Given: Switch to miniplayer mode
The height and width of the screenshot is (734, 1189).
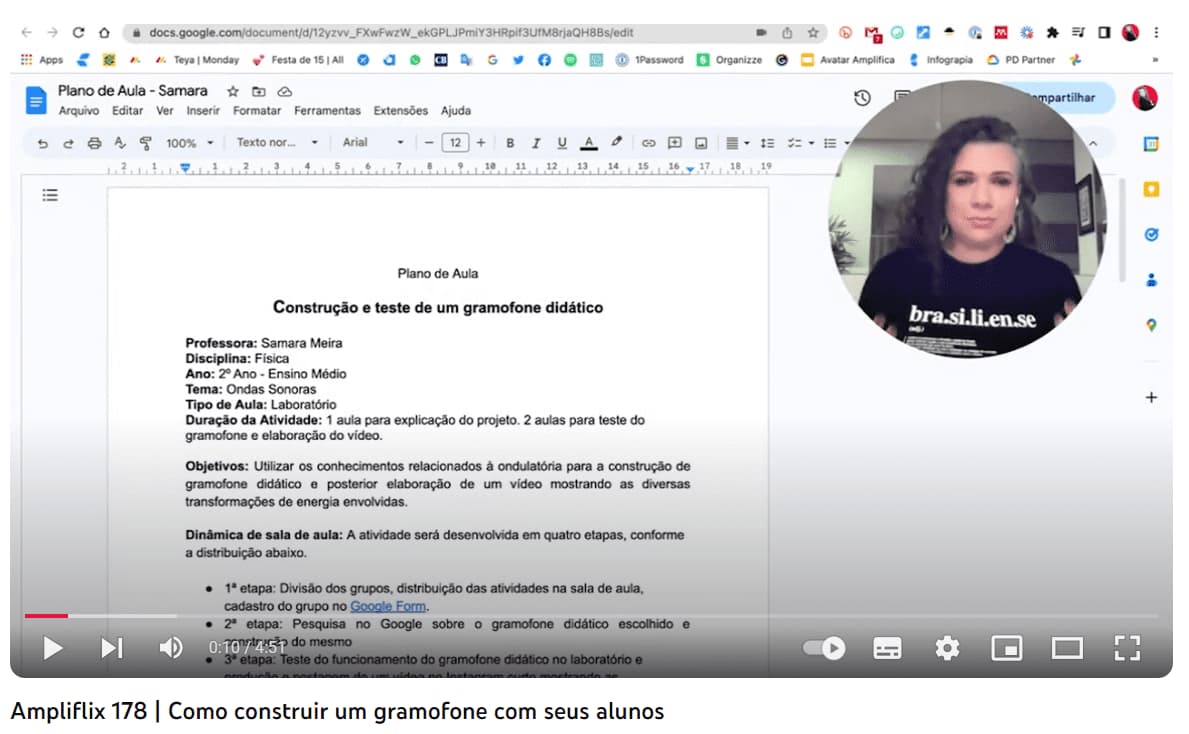Looking at the screenshot, I should [x=1006, y=648].
